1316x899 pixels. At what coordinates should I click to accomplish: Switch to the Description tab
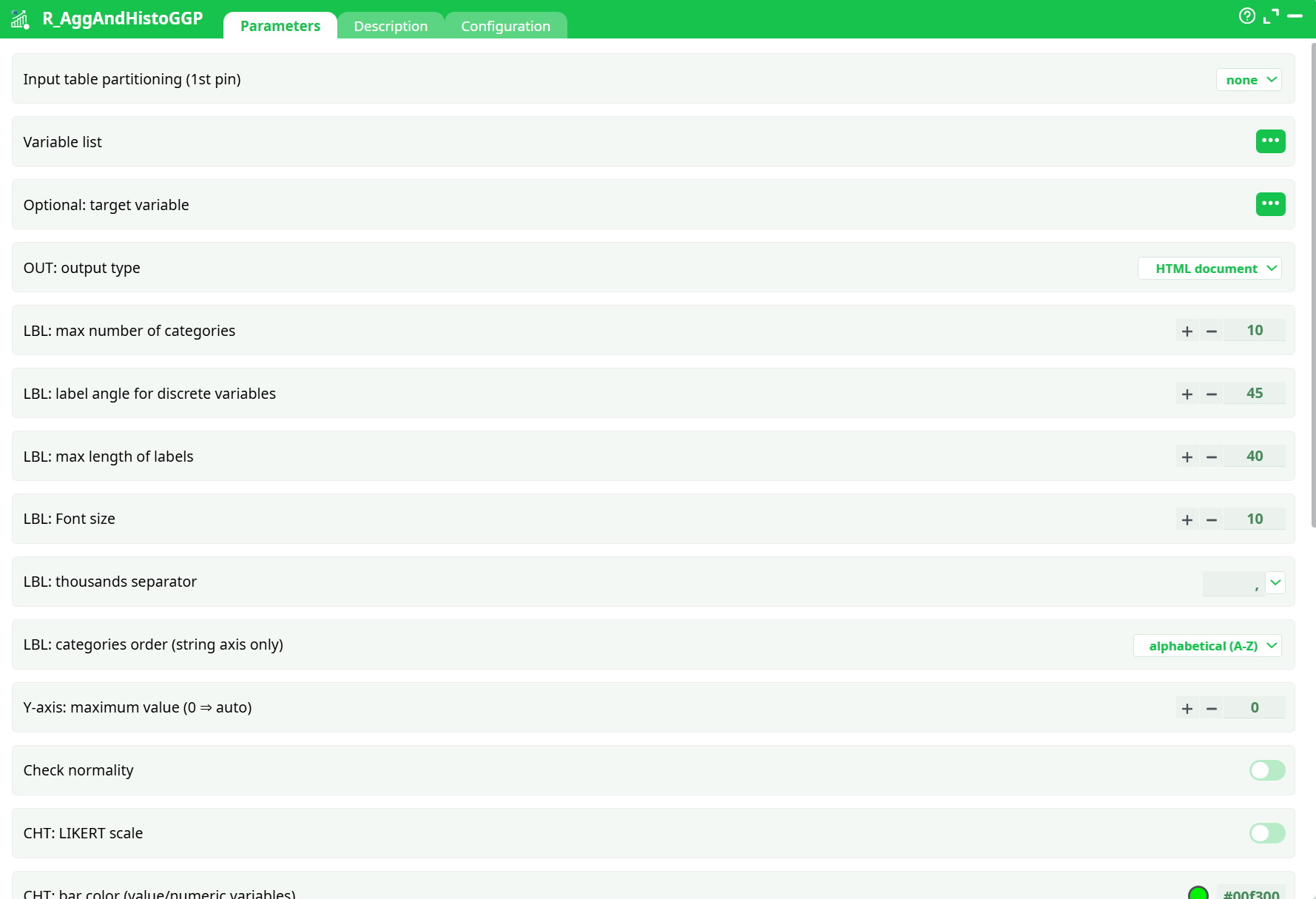pyautogui.click(x=391, y=26)
